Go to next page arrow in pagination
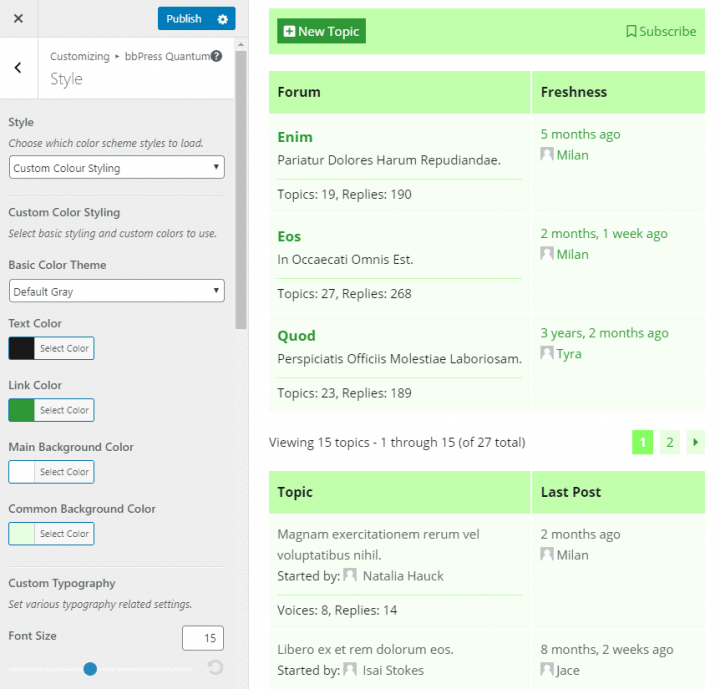The height and width of the screenshot is (689, 720). point(696,442)
